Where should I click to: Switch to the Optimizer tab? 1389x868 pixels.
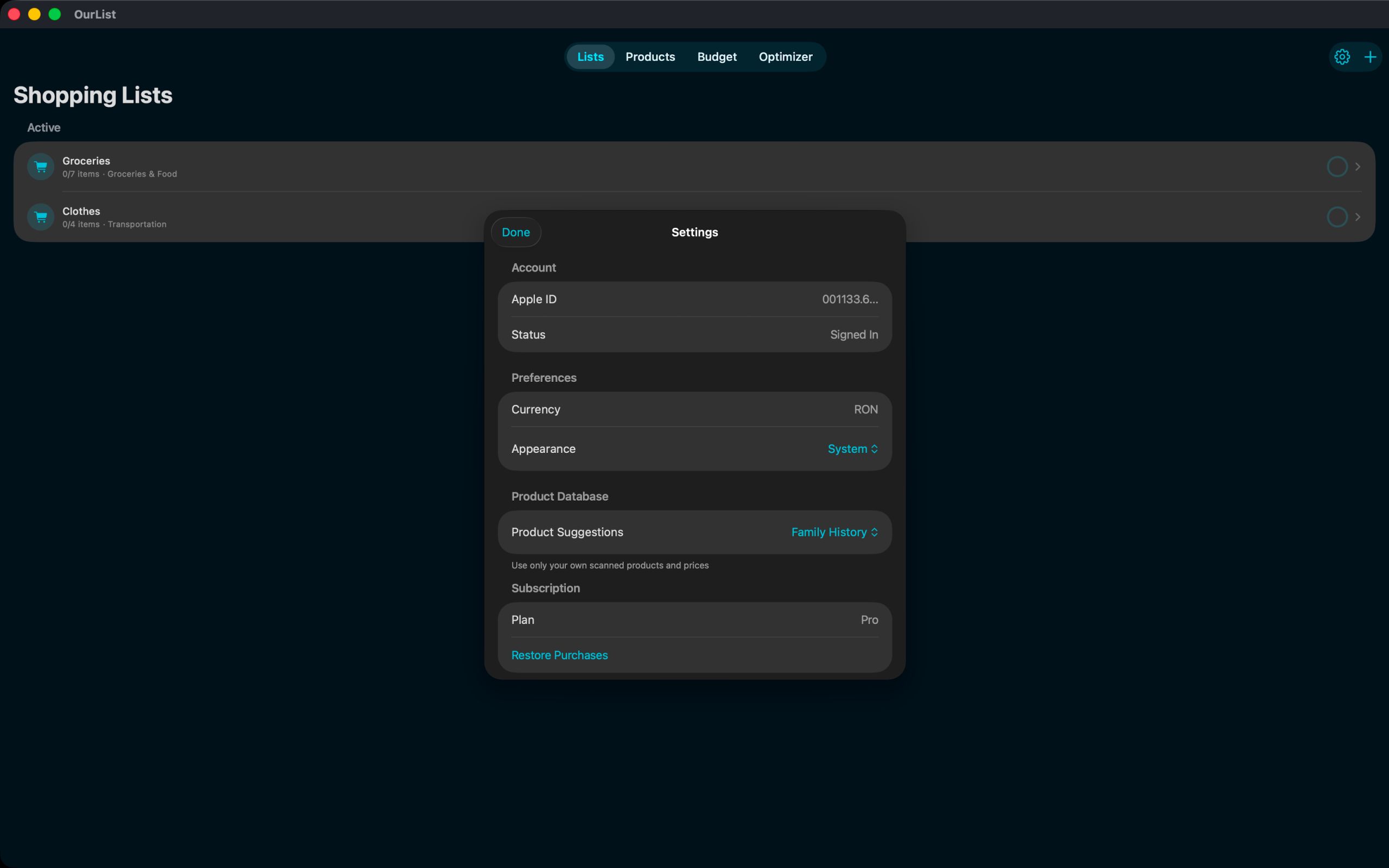(x=785, y=57)
